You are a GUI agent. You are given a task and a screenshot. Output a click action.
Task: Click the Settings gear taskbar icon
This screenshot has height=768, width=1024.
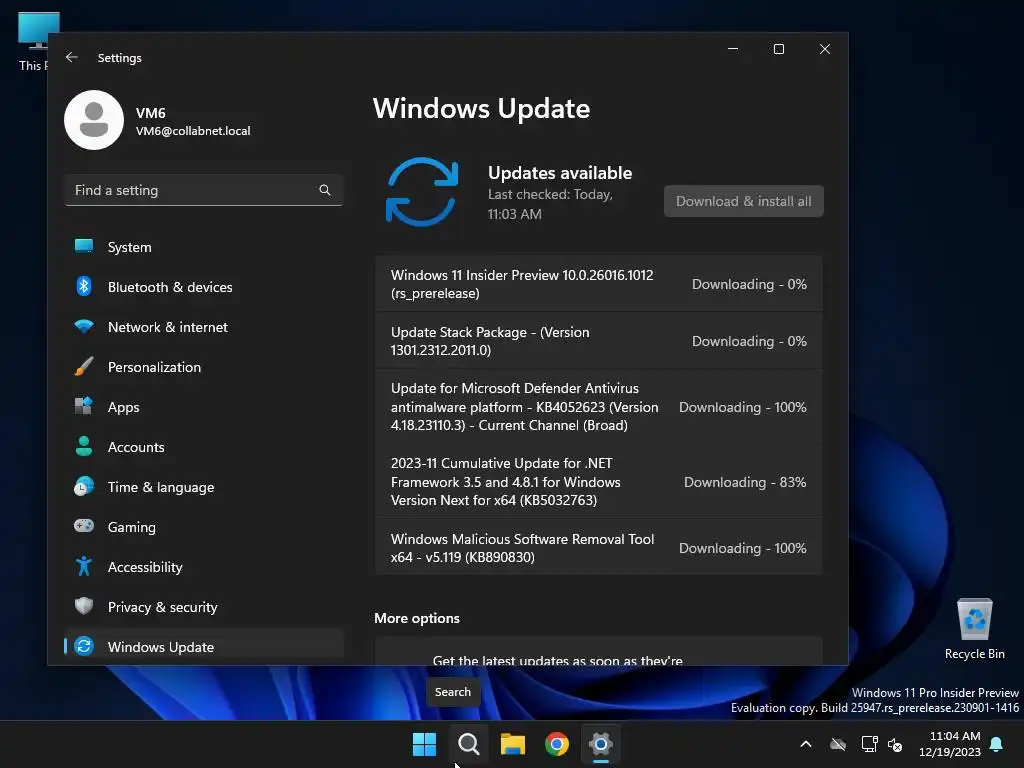(x=601, y=744)
